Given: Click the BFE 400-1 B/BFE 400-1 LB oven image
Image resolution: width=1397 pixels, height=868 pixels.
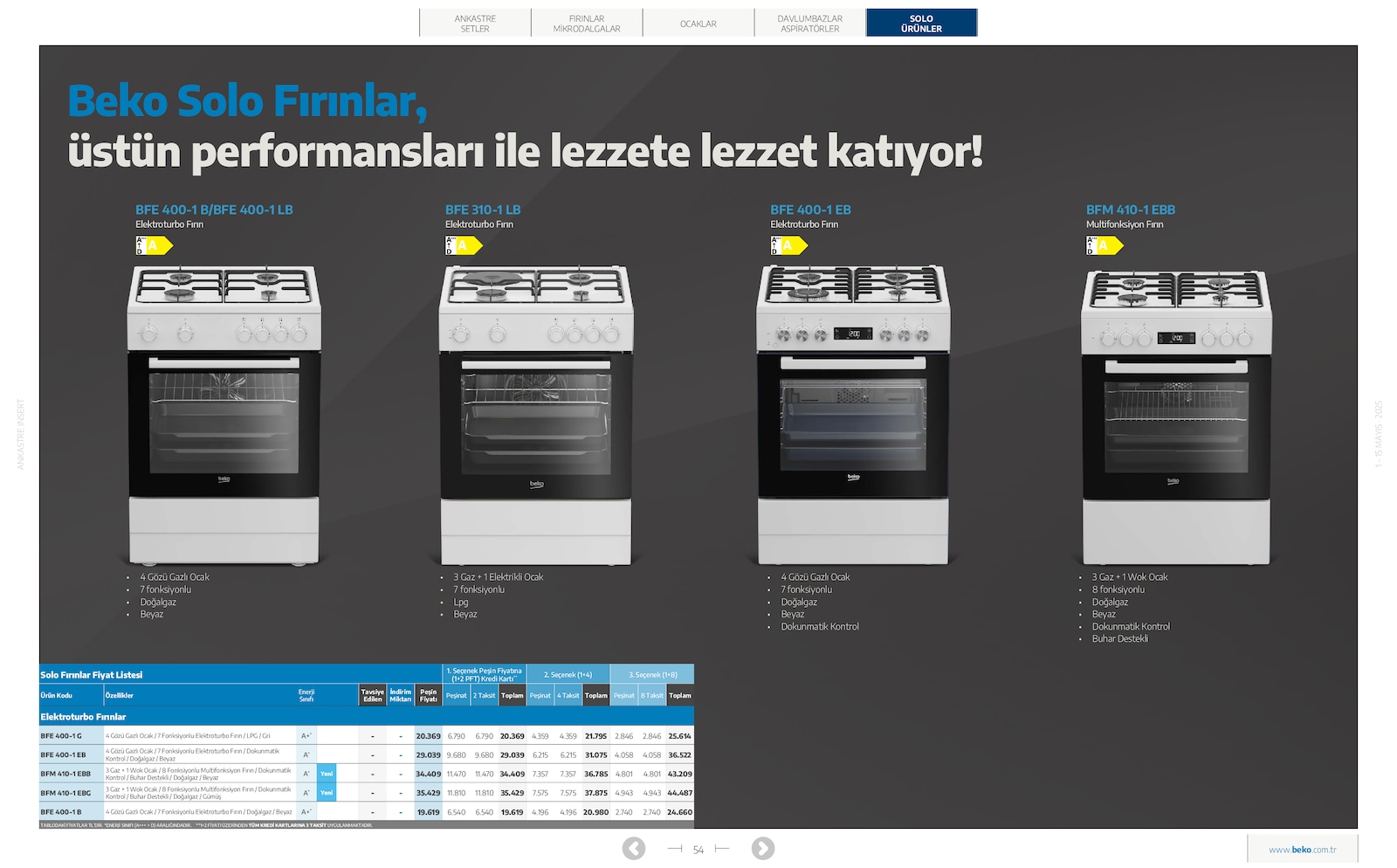Looking at the screenshot, I should [224, 415].
